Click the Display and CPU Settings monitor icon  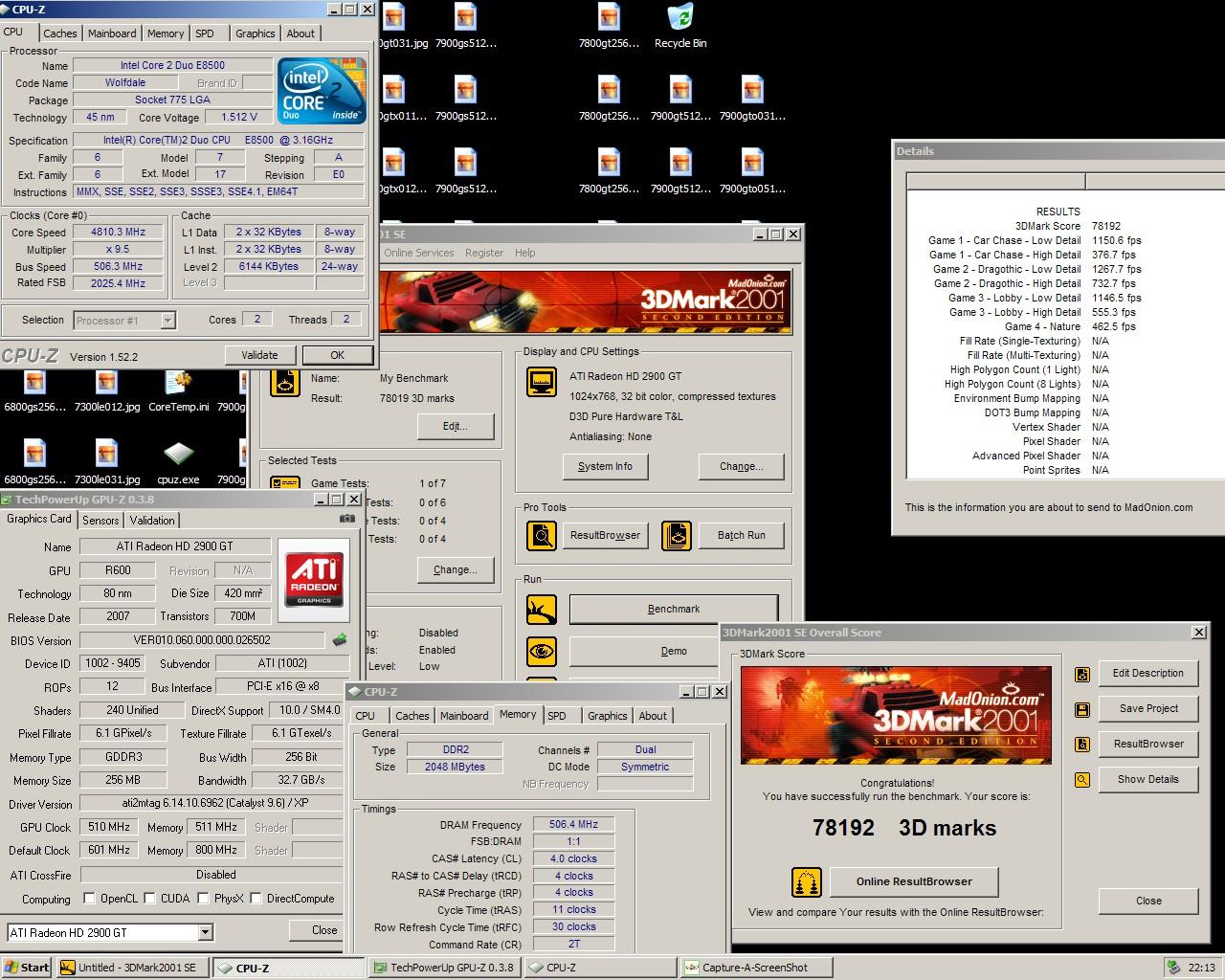tap(542, 382)
